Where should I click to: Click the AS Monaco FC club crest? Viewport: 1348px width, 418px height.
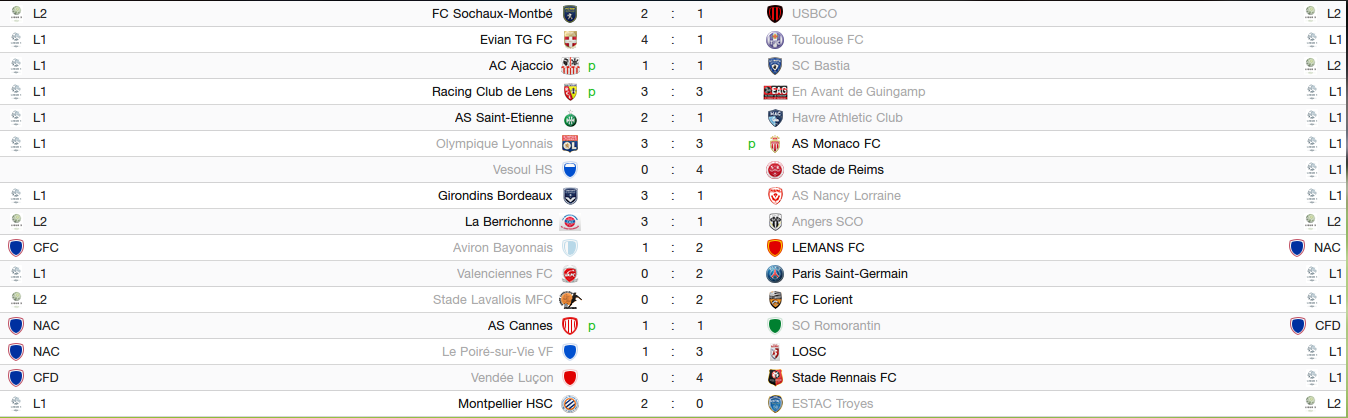coord(774,144)
